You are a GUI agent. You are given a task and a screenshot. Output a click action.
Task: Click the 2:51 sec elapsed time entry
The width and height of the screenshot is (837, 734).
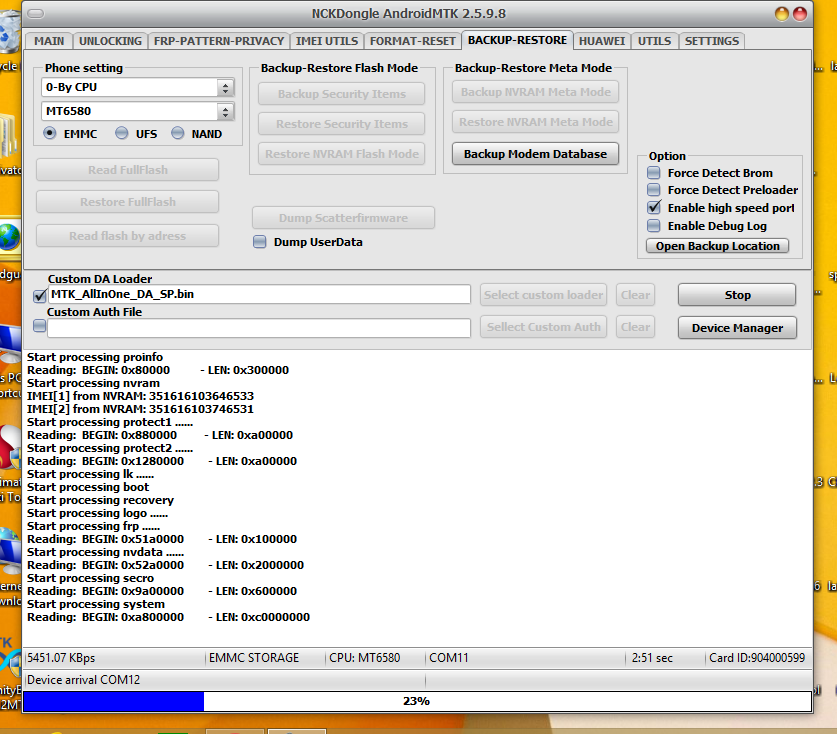pos(652,658)
